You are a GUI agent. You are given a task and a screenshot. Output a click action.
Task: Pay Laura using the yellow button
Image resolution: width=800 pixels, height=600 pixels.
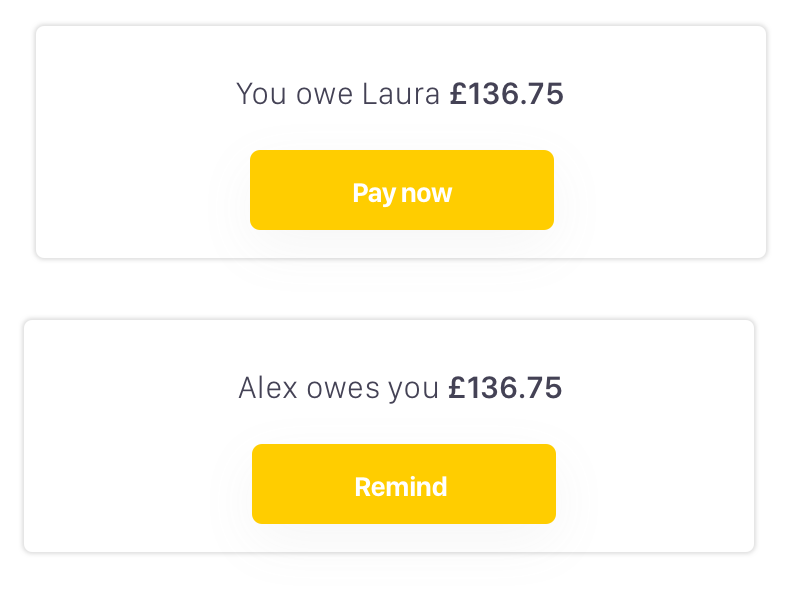402,191
